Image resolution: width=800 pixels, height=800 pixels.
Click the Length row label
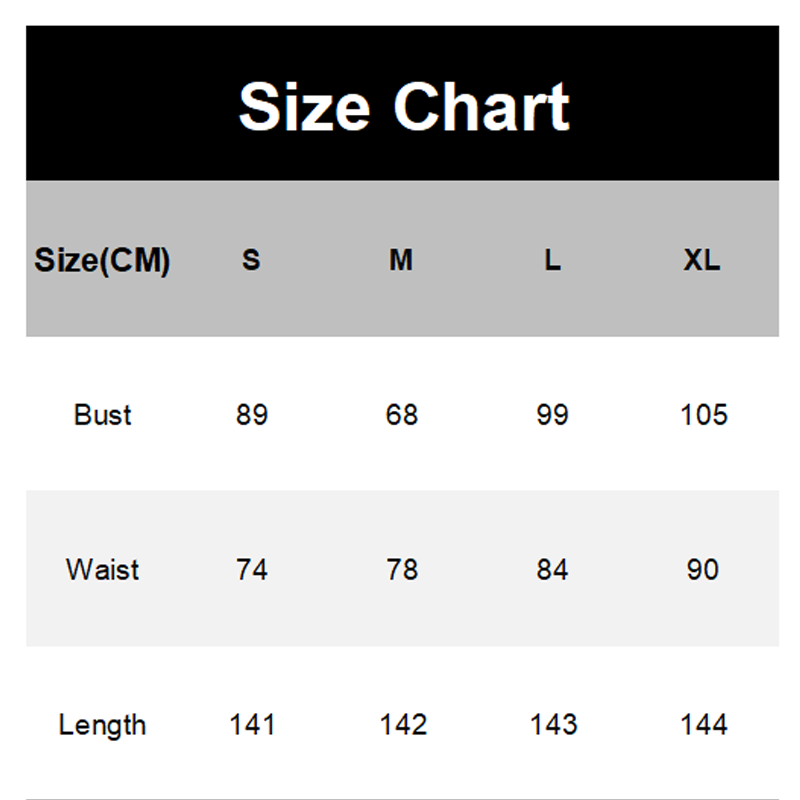coord(102,725)
